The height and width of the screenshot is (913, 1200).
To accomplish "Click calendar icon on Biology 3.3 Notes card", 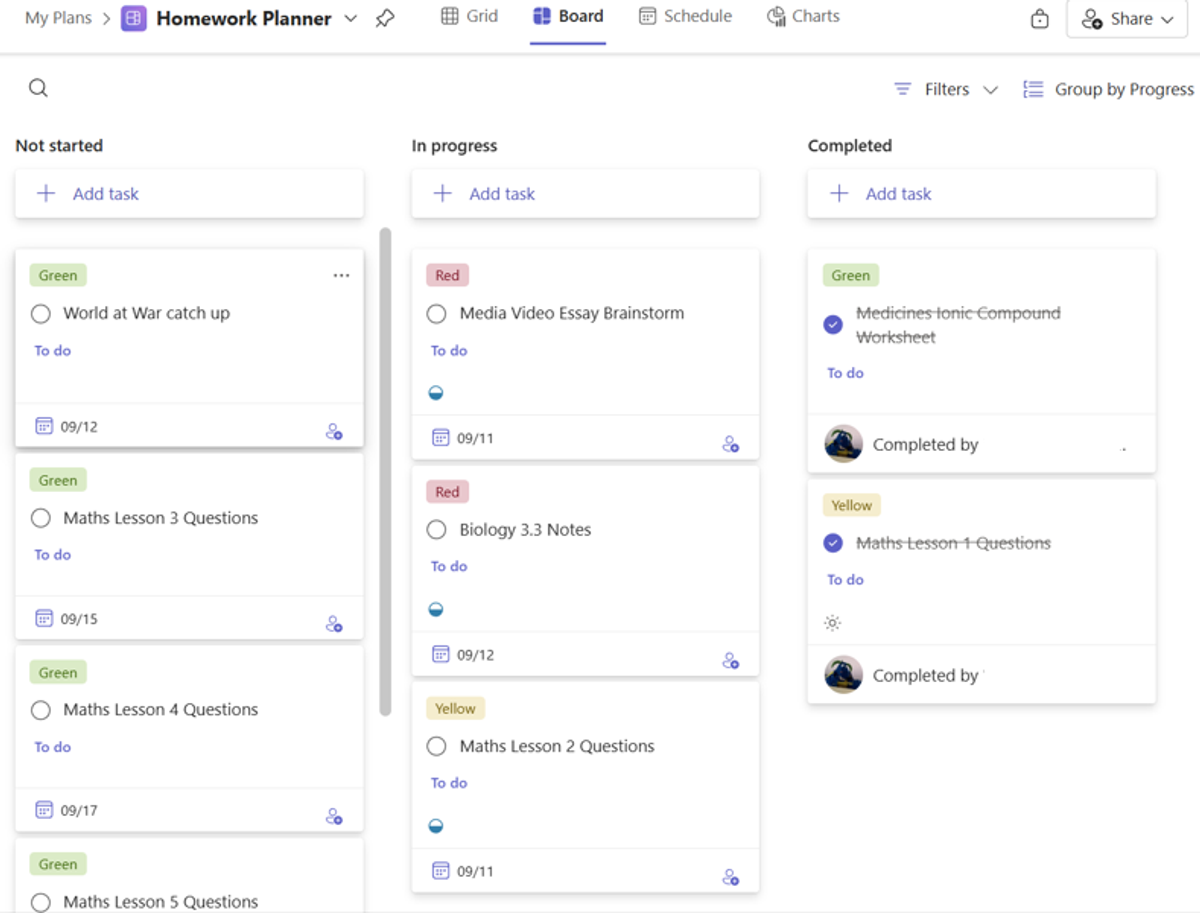I will pos(440,654).
